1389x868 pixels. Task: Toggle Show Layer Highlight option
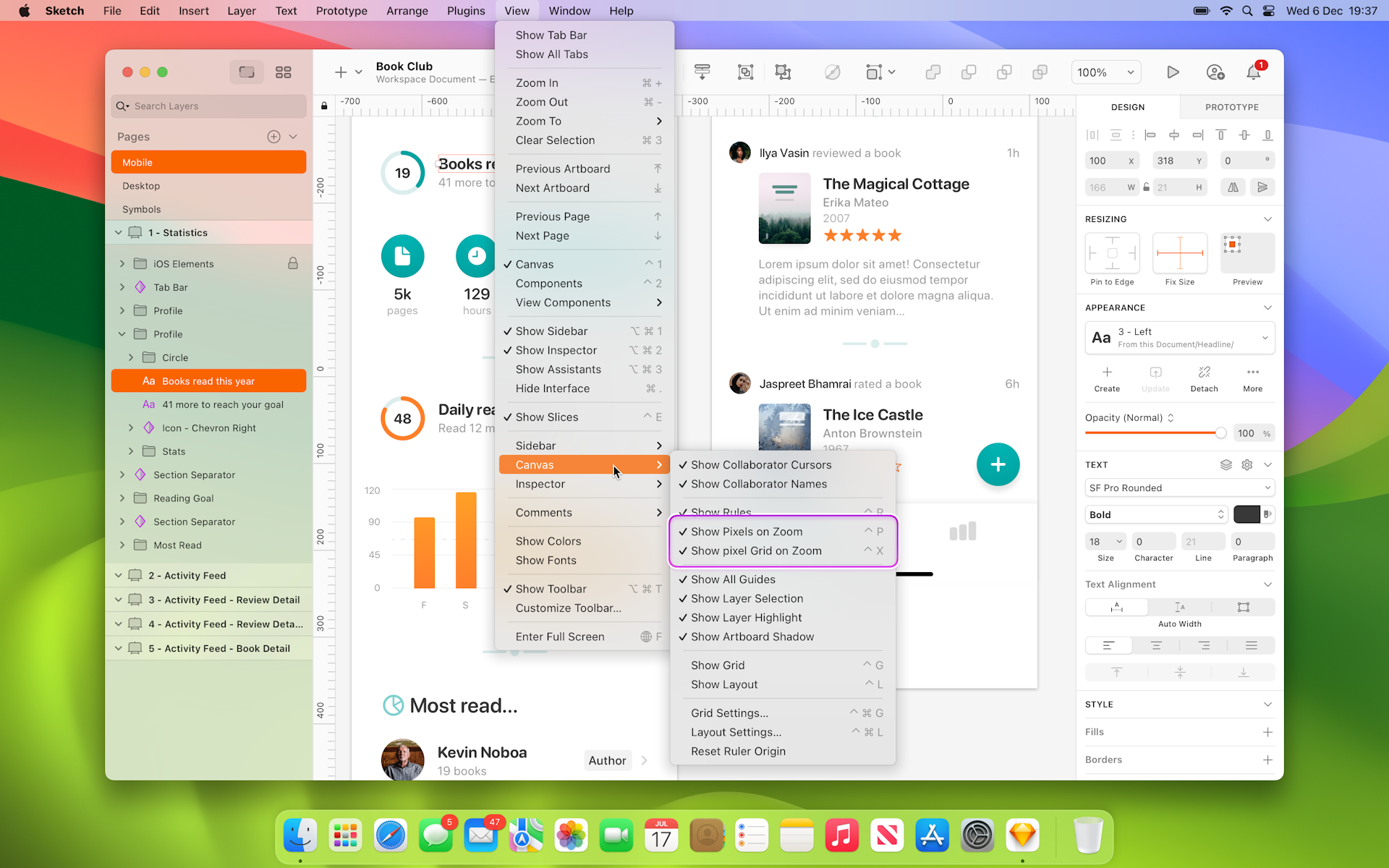pyautogui.click(x=783, y=618)
